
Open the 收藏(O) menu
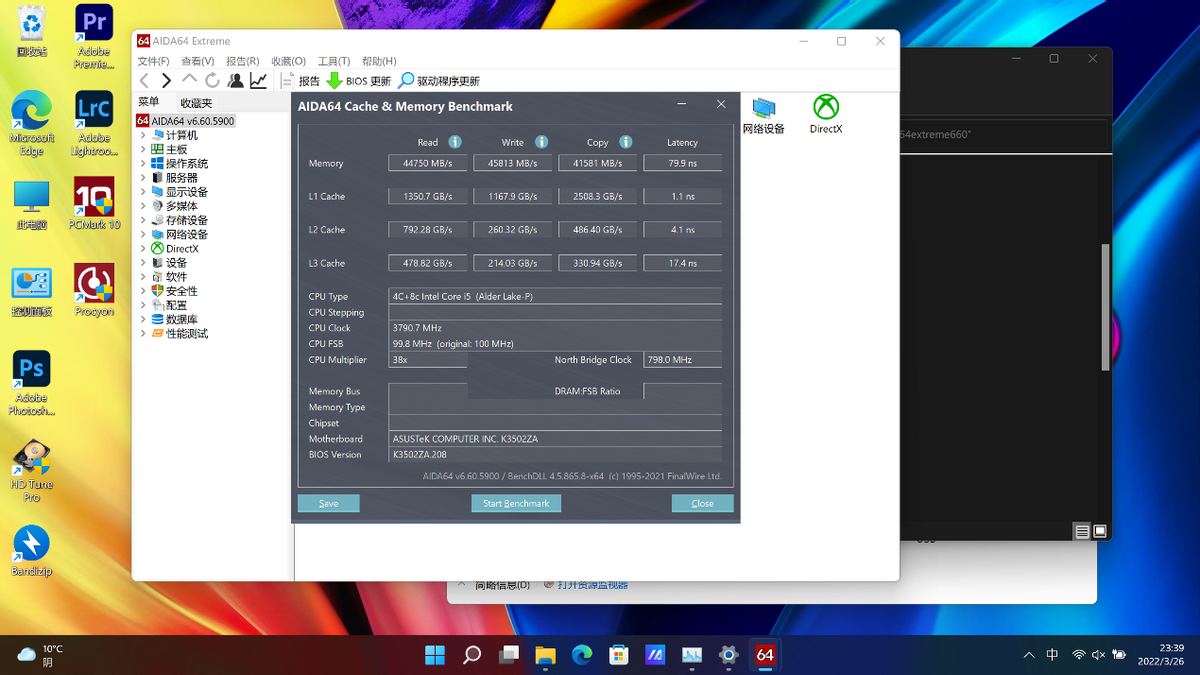point(289,61)
